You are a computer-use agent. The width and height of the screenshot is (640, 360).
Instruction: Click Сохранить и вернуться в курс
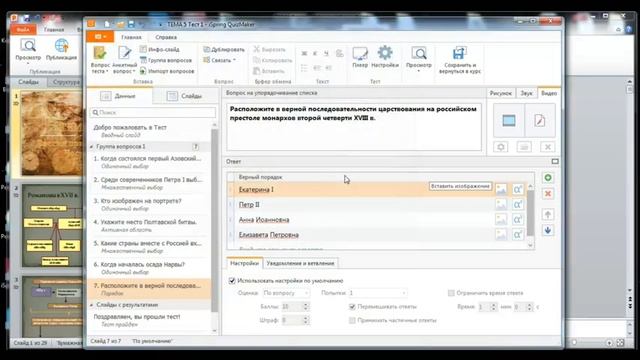(x=460, y=60)
